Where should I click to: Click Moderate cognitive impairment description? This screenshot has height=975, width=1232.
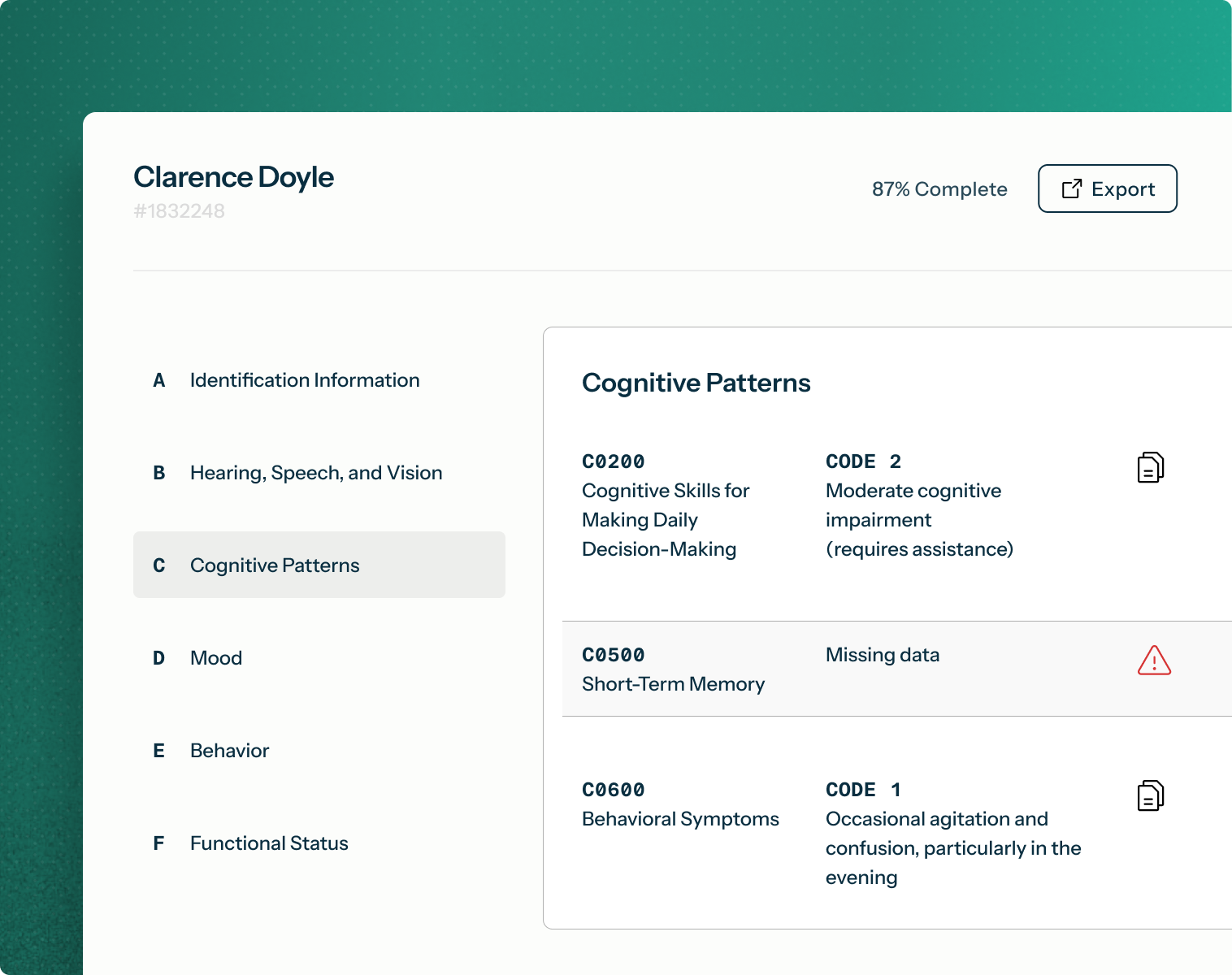[x=919, y=520]
